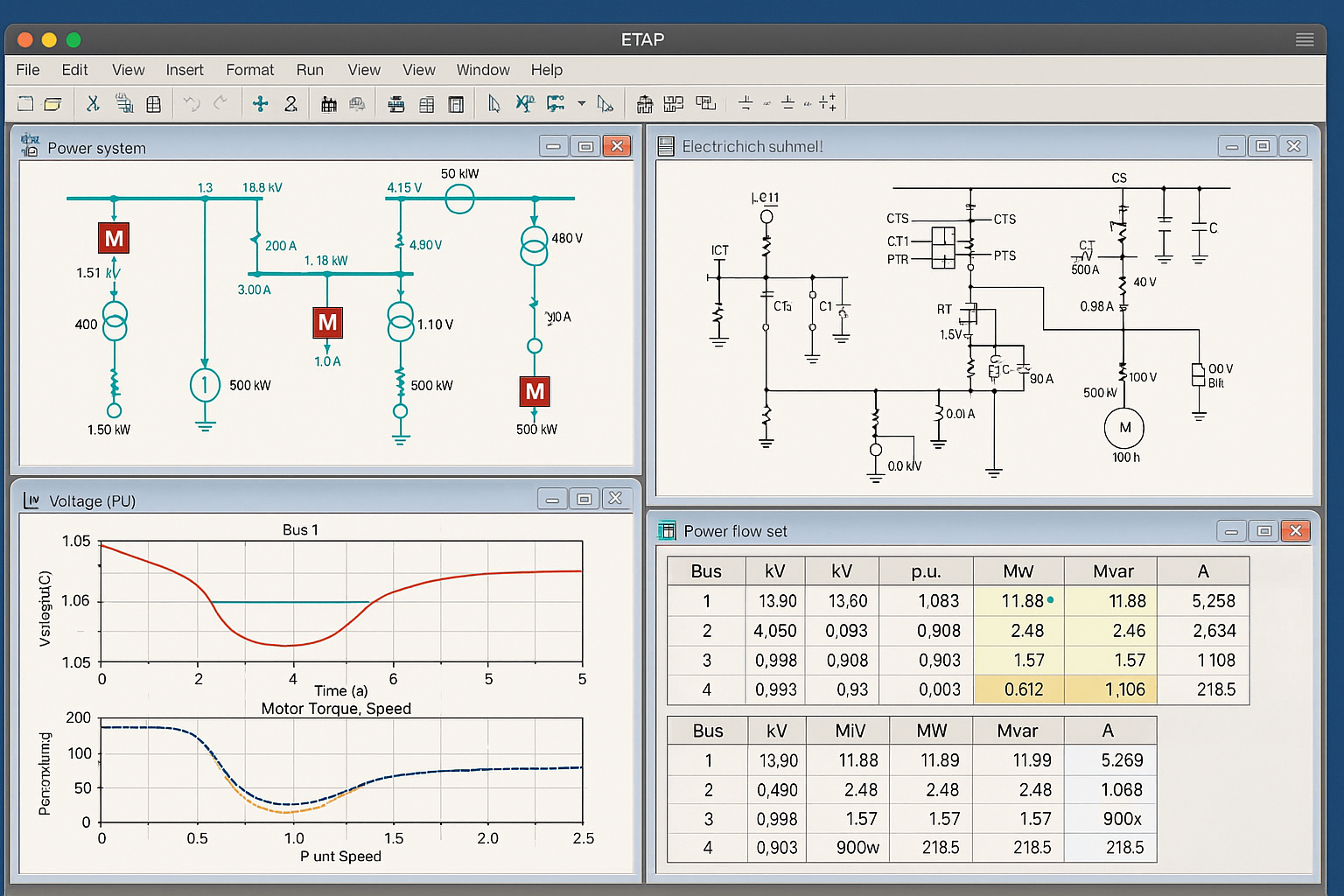Click the Cut scissors icon
This screenshot has width=1344, height=896.
tap(92, 104)
